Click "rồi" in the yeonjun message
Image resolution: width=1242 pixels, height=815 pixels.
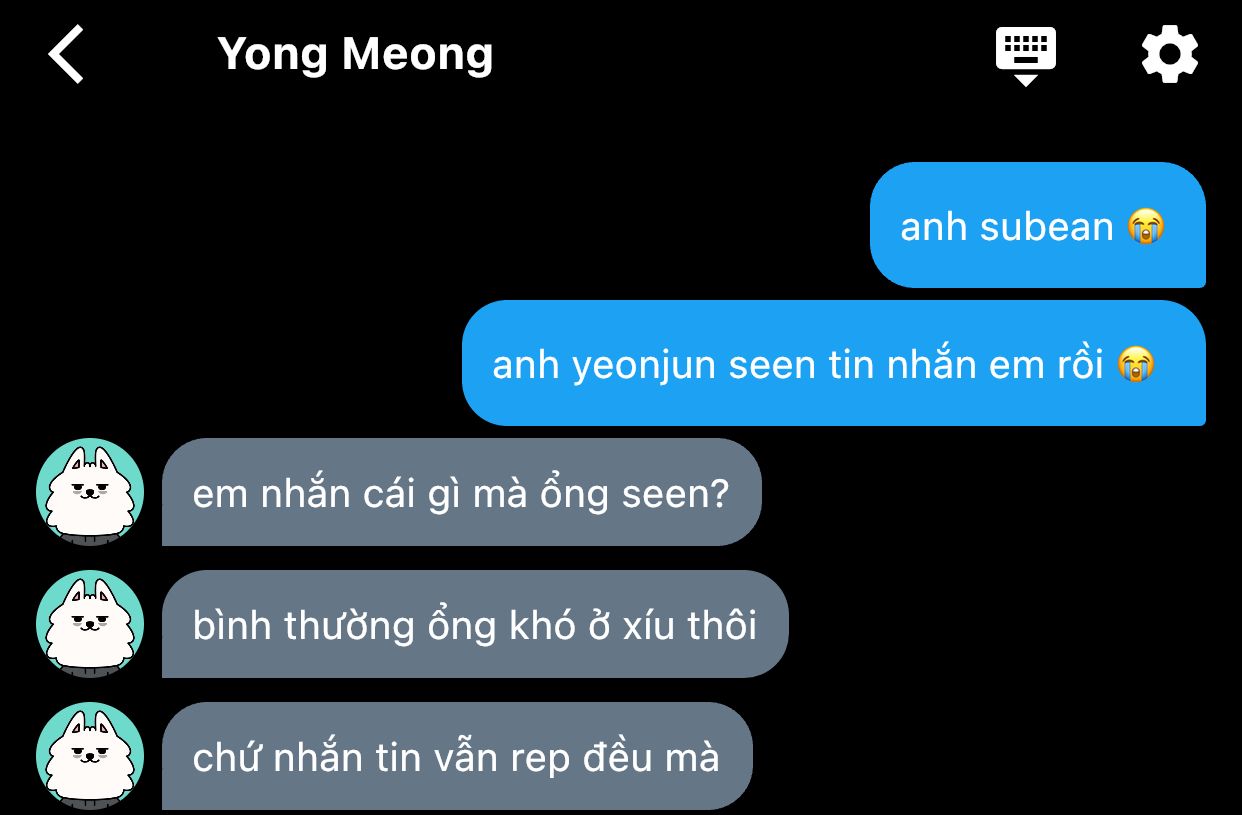pyautogui.click(x=1080, y=364)
